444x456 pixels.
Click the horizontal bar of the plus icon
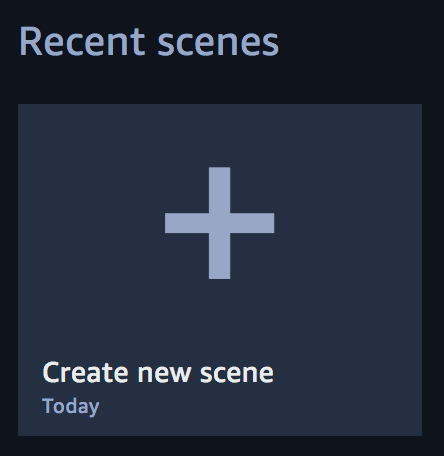pos(187,223)
